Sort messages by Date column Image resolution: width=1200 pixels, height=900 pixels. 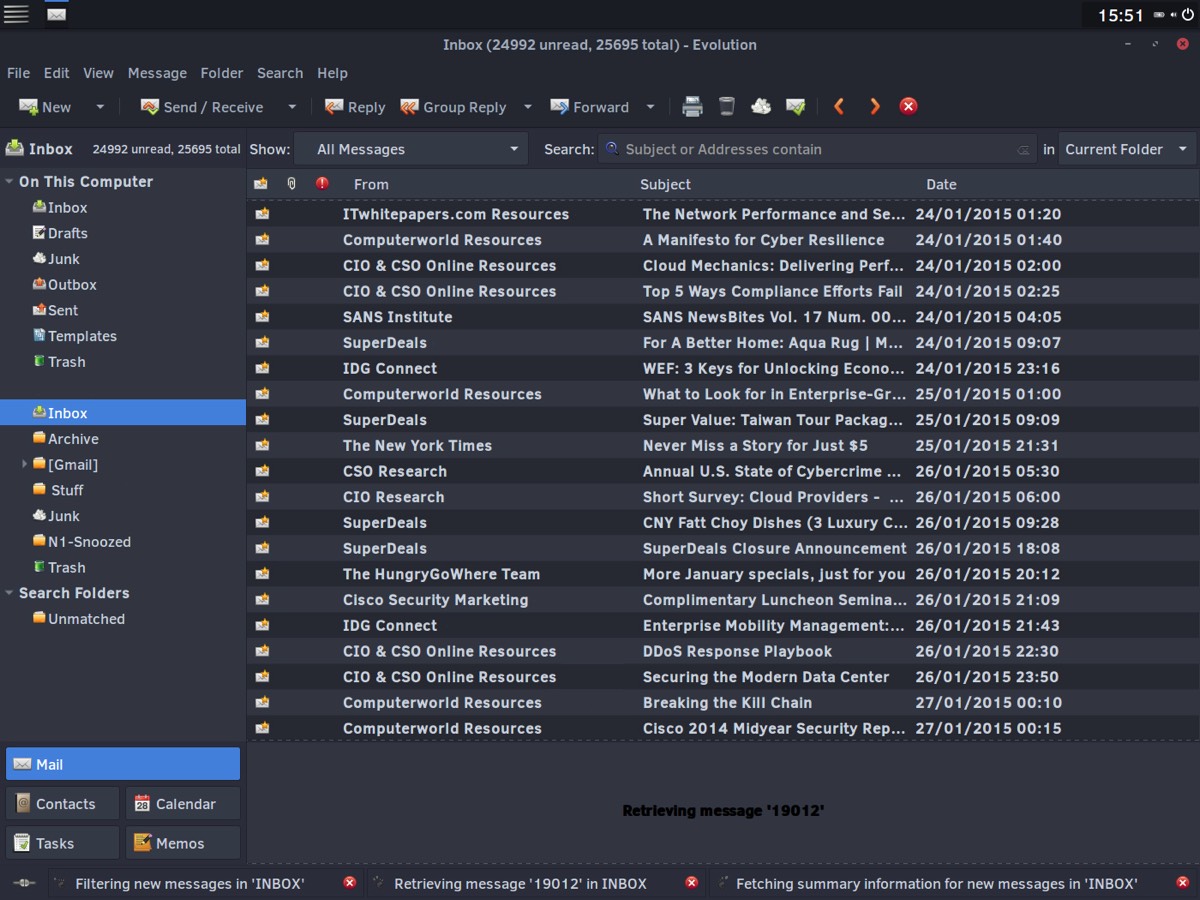(x=941, y=184)
